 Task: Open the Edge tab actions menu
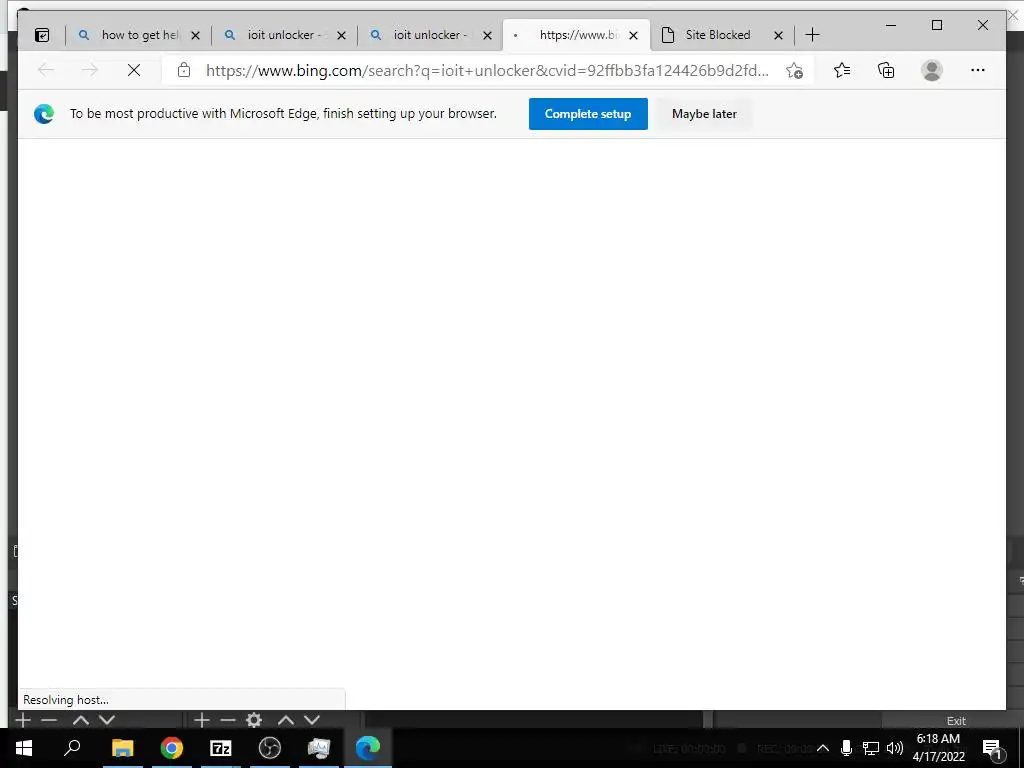pos(42,35)
